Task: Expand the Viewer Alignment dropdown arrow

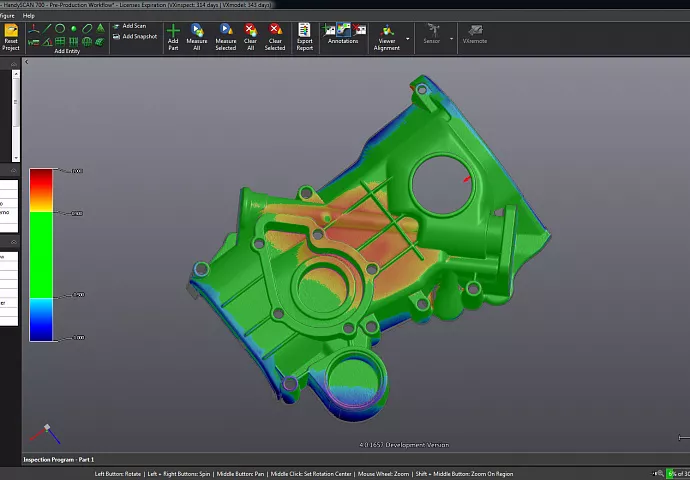Action: coord(408,40)
